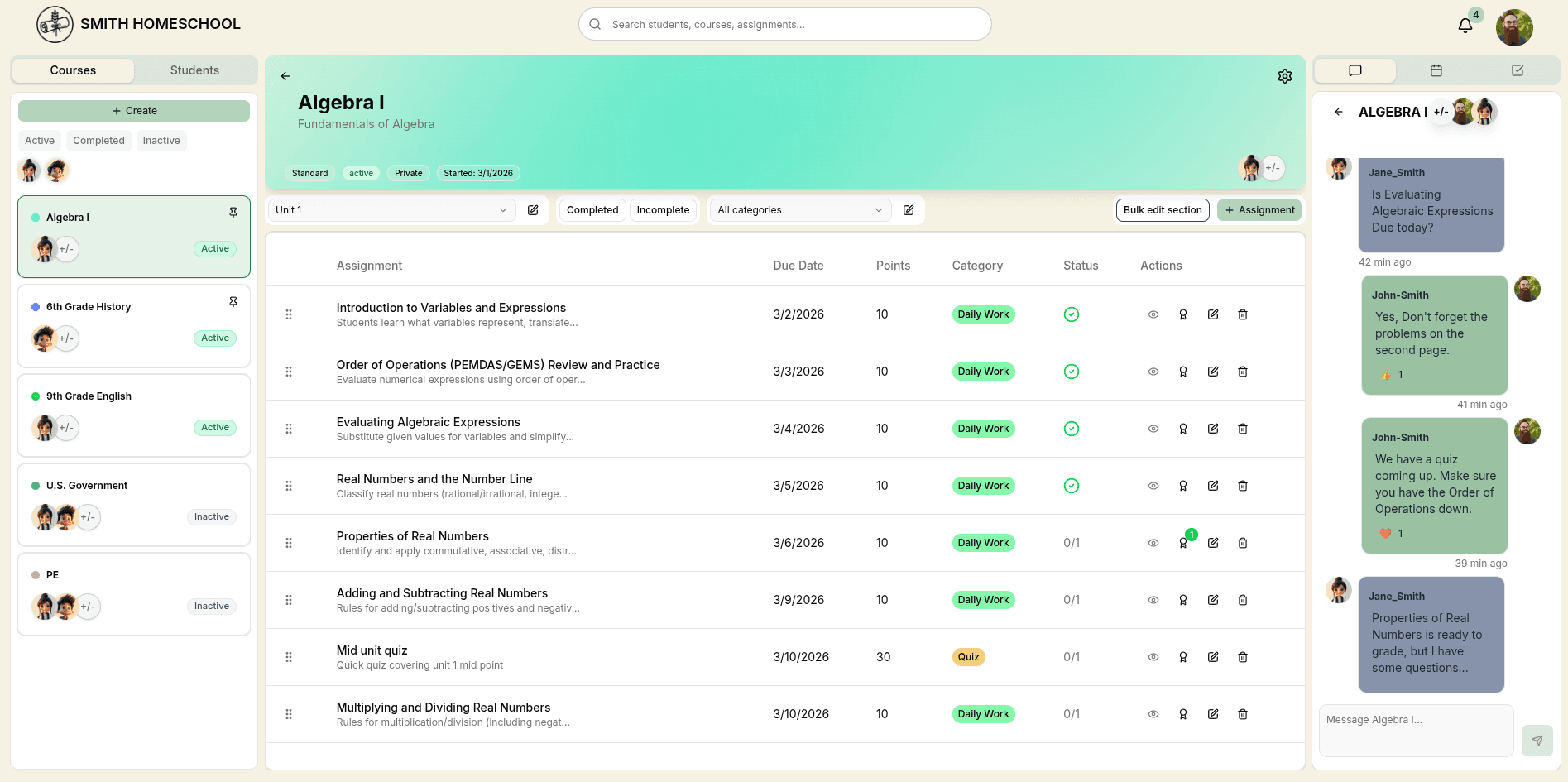
Task: Switch to the Students tab
Action: click(x=194, y=70)
